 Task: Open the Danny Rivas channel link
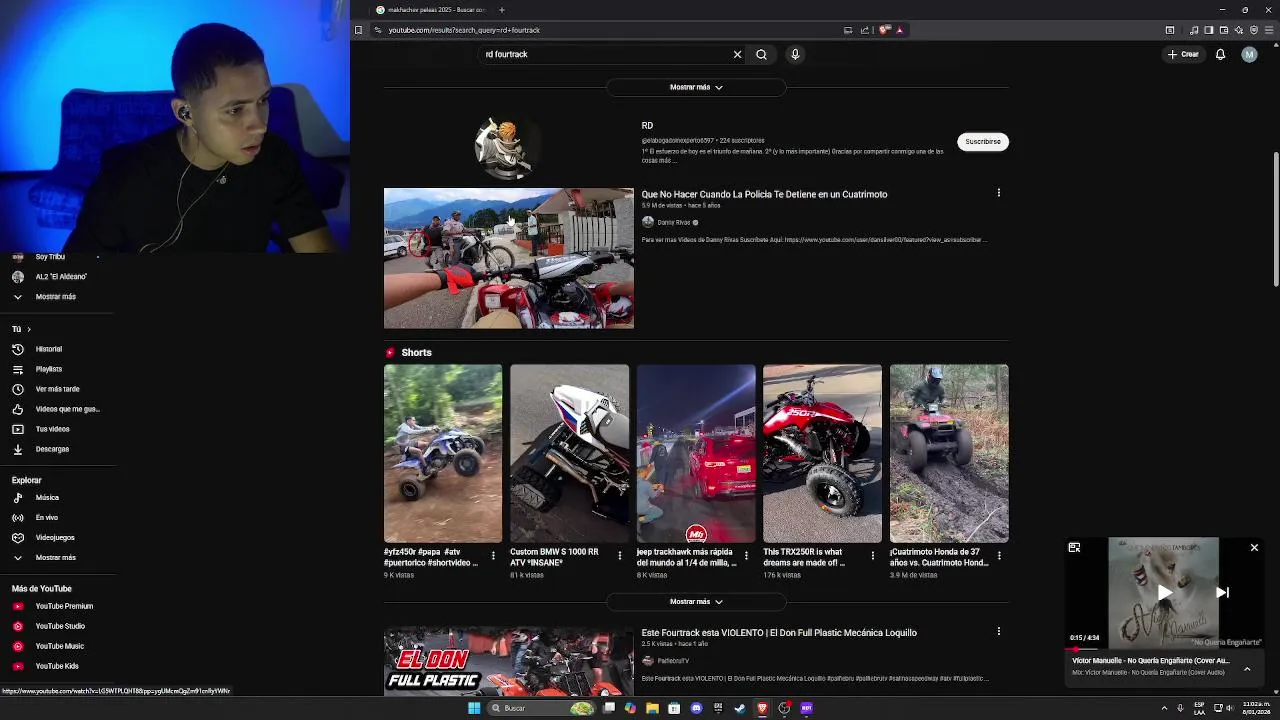[x=673, y=222]
